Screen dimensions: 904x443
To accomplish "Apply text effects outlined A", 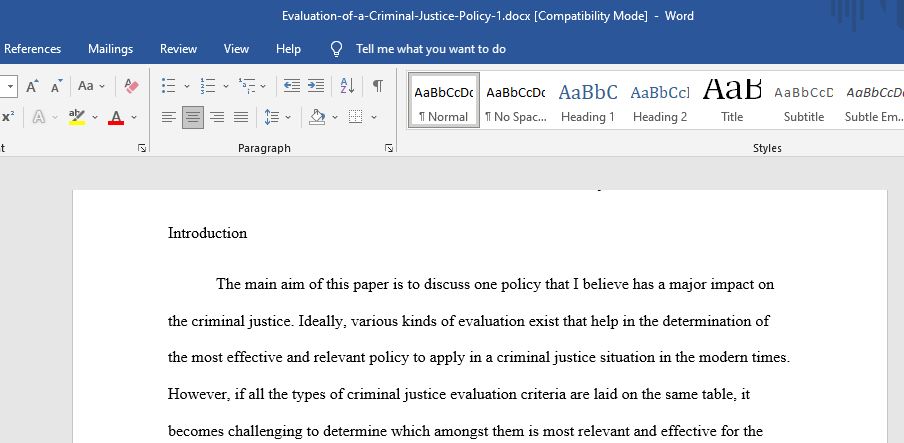I will coord(39,118).
